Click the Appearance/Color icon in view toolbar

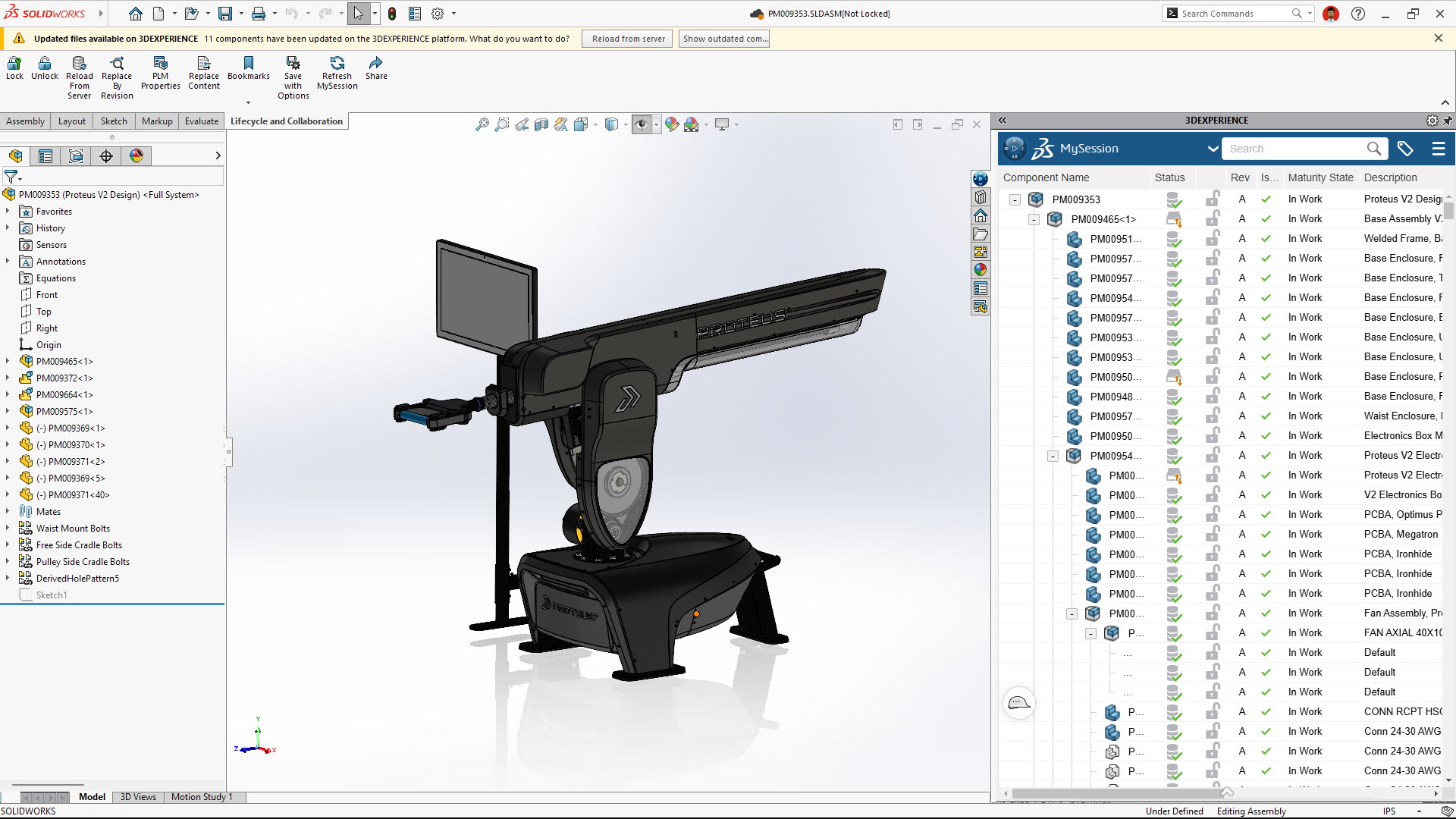pos(672,124)
